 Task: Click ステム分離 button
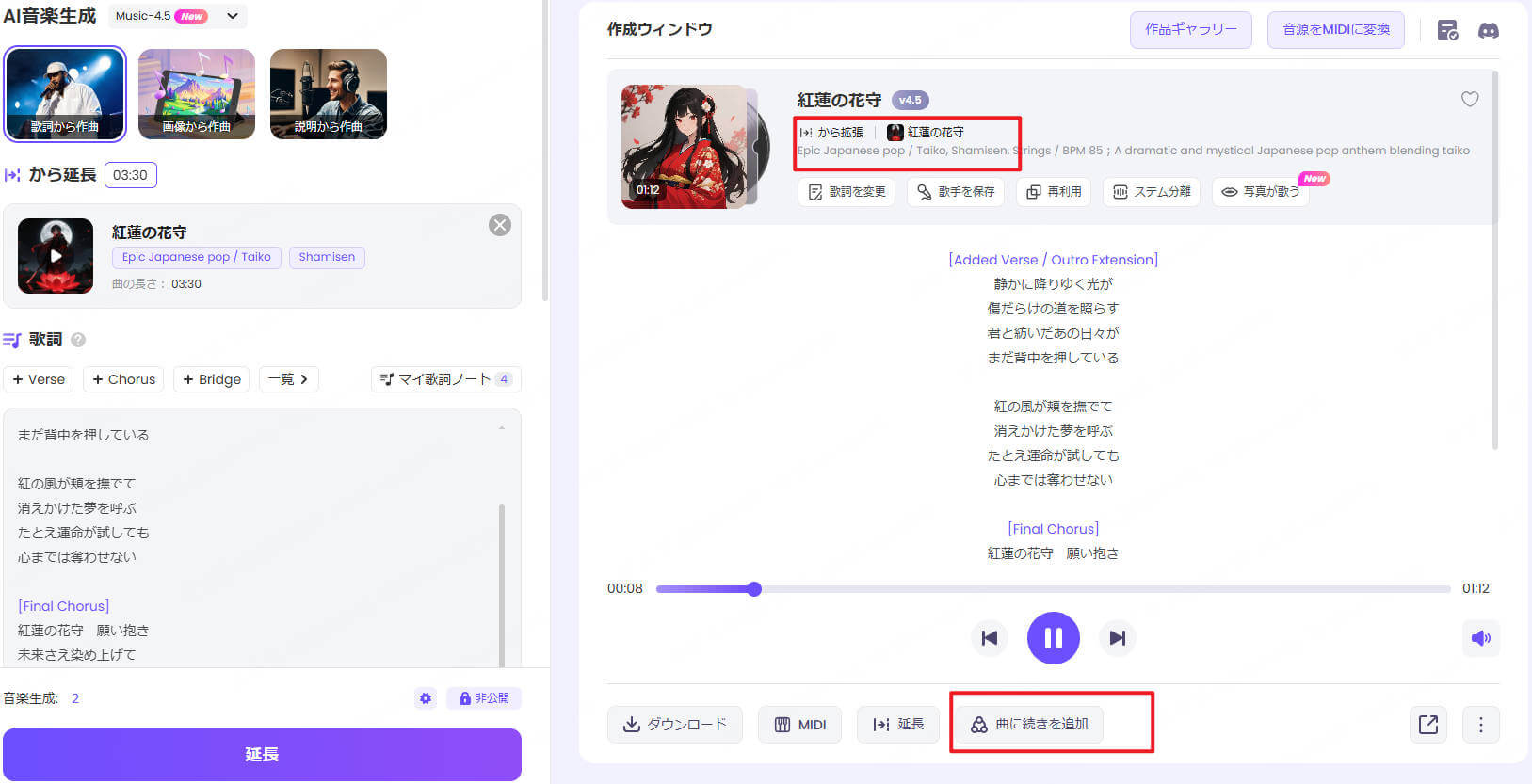pyautogui.click(x=1152, y=192)
